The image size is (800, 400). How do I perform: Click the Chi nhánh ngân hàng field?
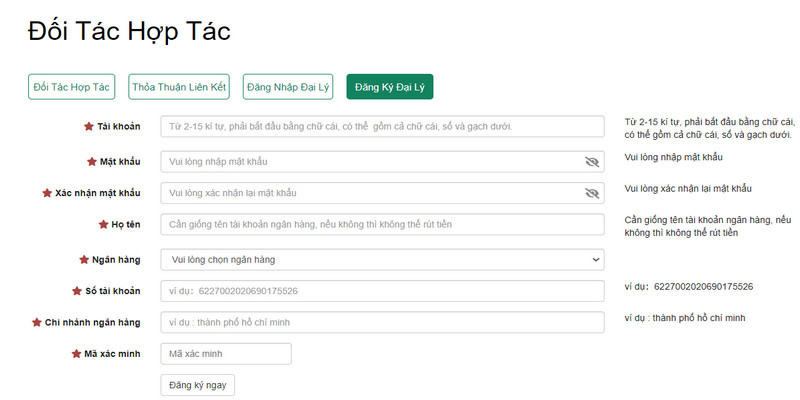coord(382,322)
